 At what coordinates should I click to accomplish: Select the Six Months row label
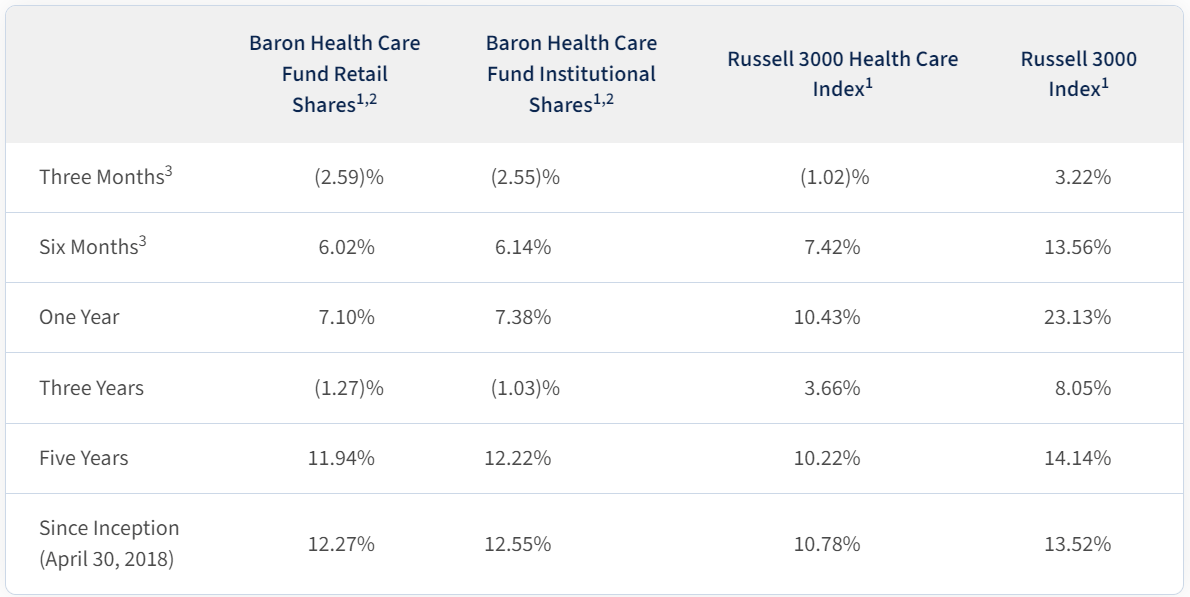pos(92,247)
